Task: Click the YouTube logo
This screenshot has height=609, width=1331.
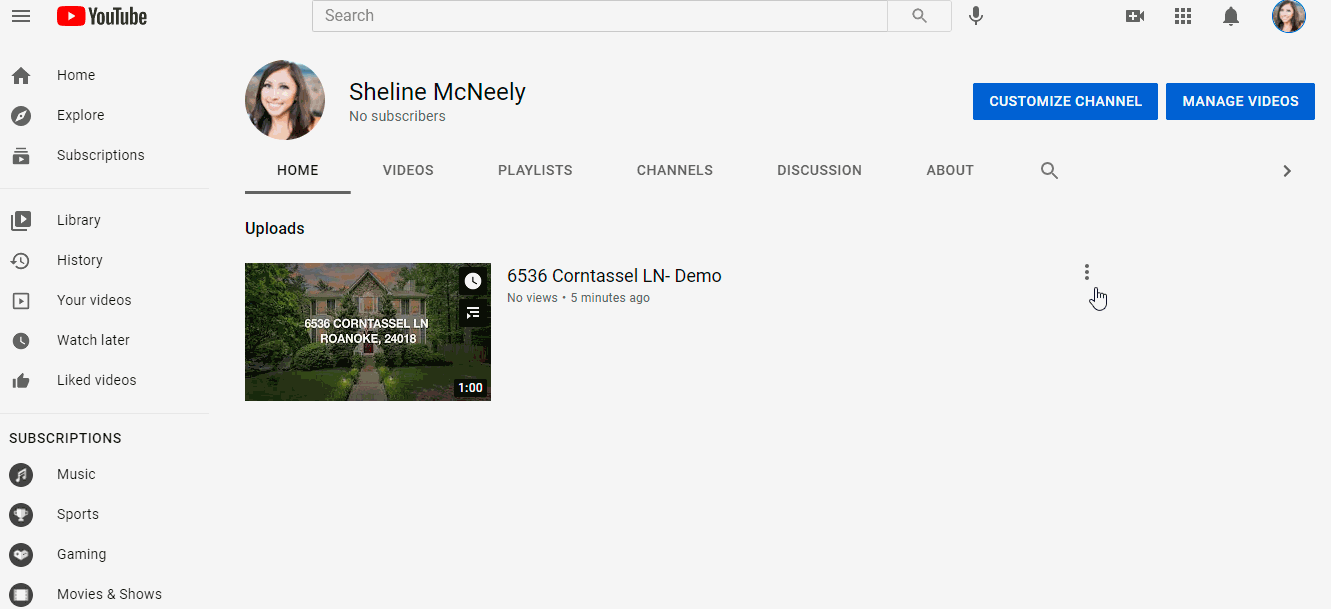Action: click(x=102, y=16)
